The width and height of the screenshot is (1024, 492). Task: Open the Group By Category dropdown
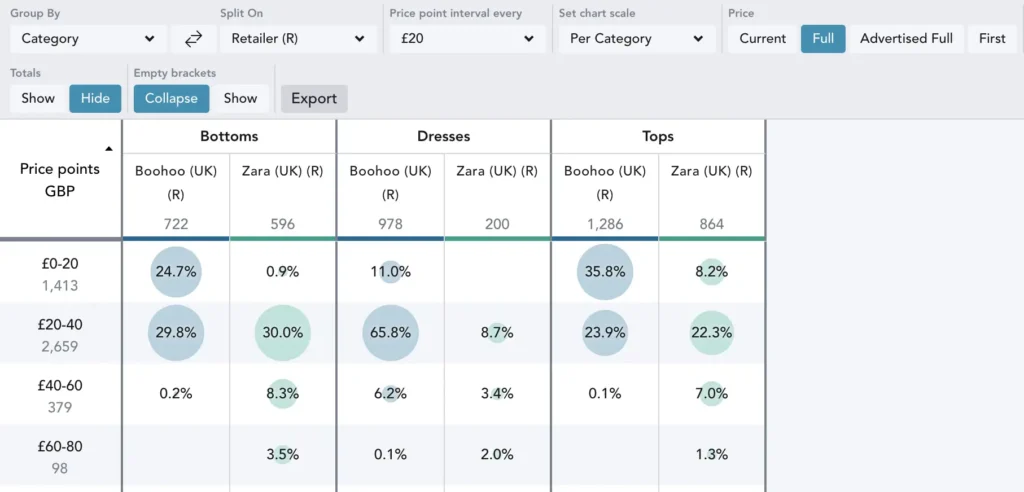[x=88, y=39]
